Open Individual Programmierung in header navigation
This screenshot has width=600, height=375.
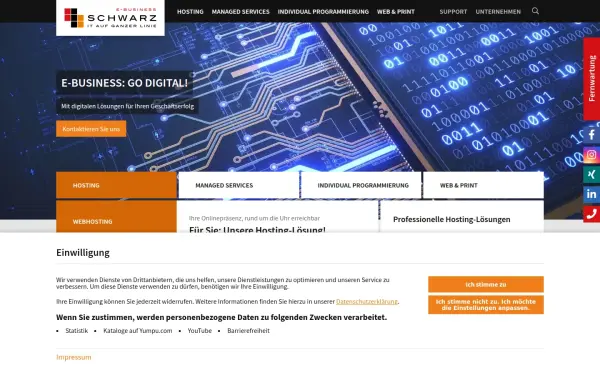323,12
